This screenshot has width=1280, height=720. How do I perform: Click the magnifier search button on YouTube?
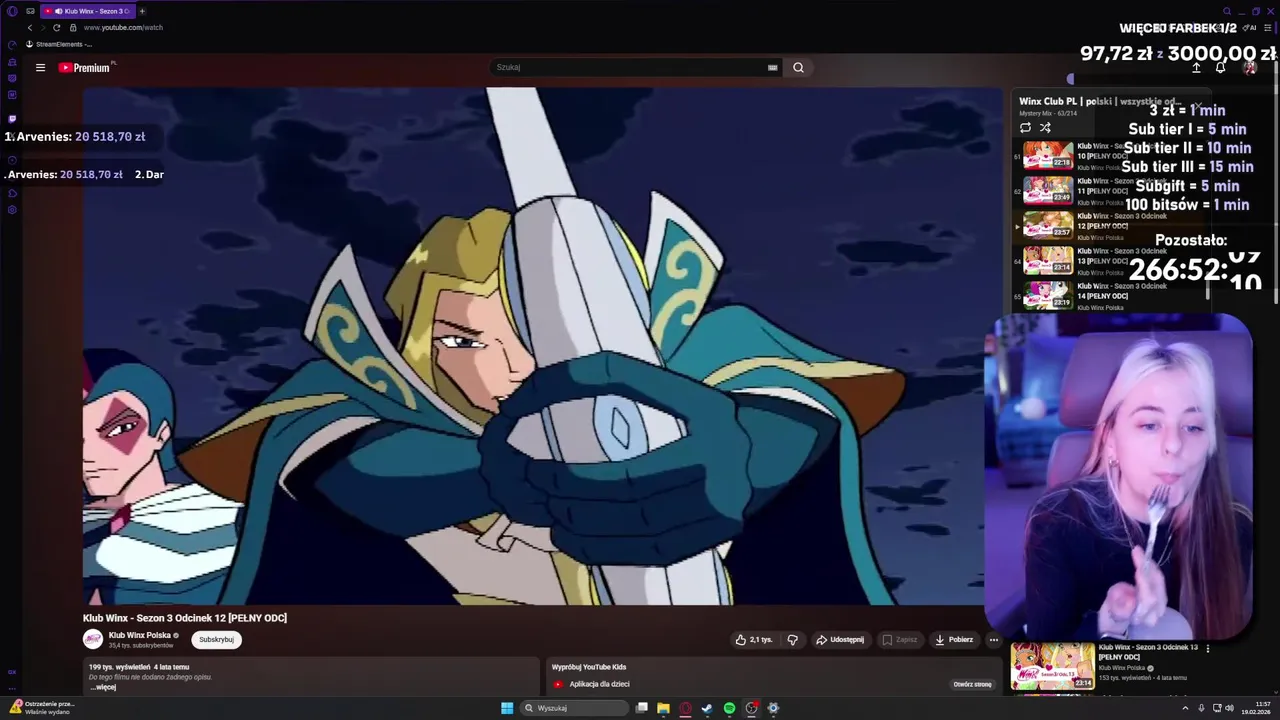(x=798, y=68)
